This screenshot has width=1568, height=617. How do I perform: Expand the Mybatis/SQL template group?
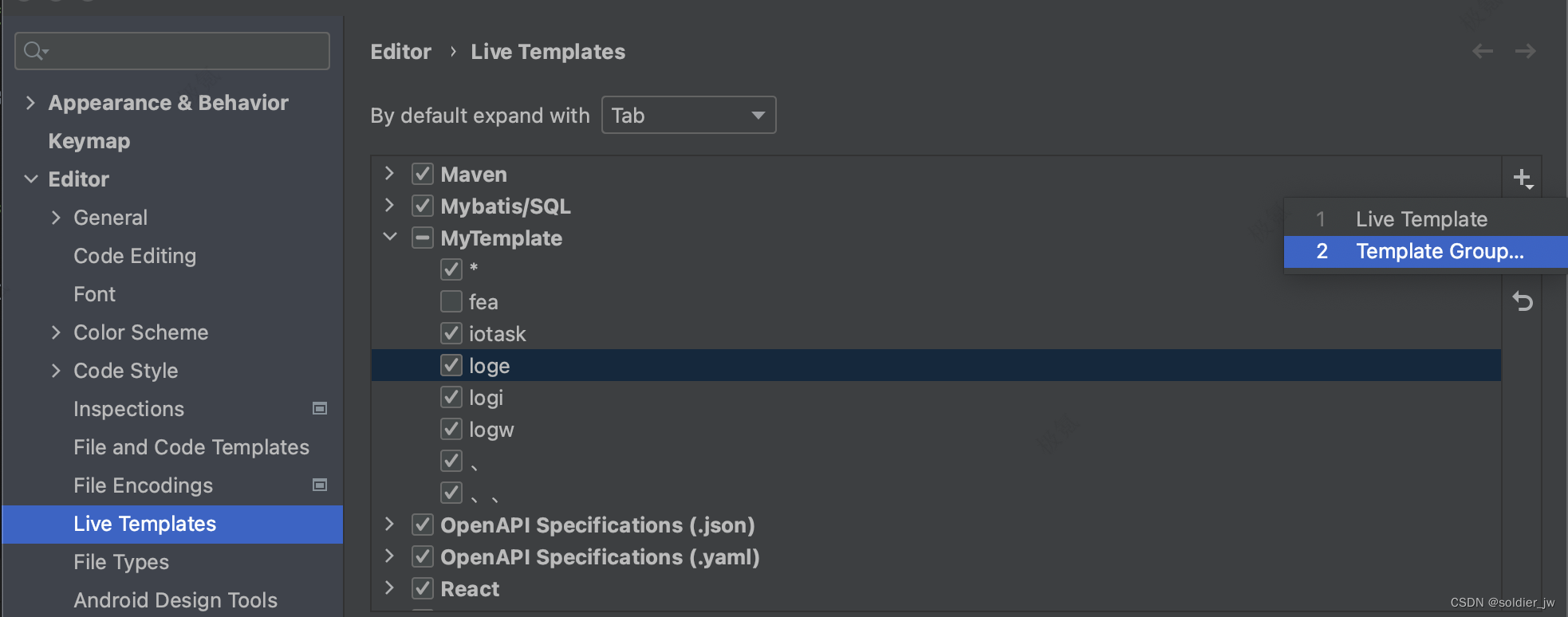tap(390, 206)
